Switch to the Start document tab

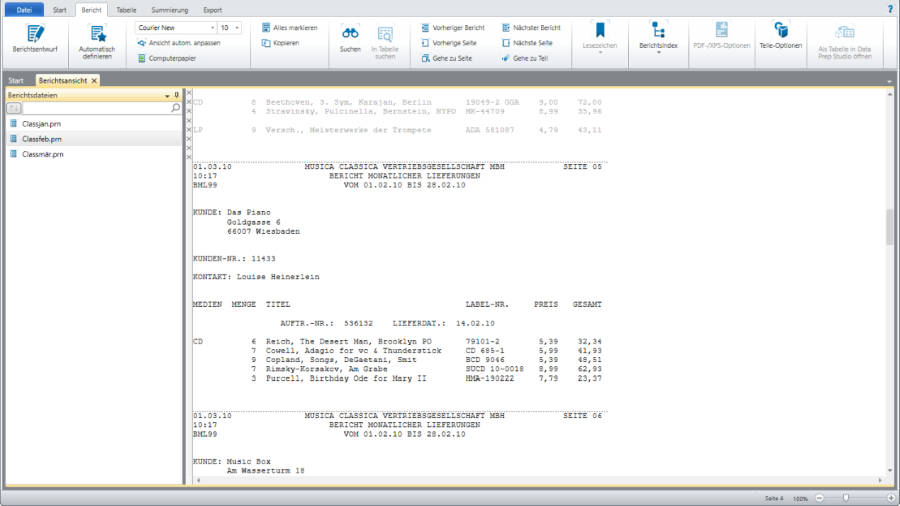coord(16,81)
